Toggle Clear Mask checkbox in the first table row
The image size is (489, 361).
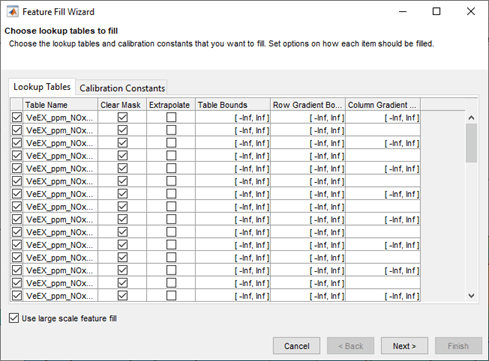click(123, 117)
